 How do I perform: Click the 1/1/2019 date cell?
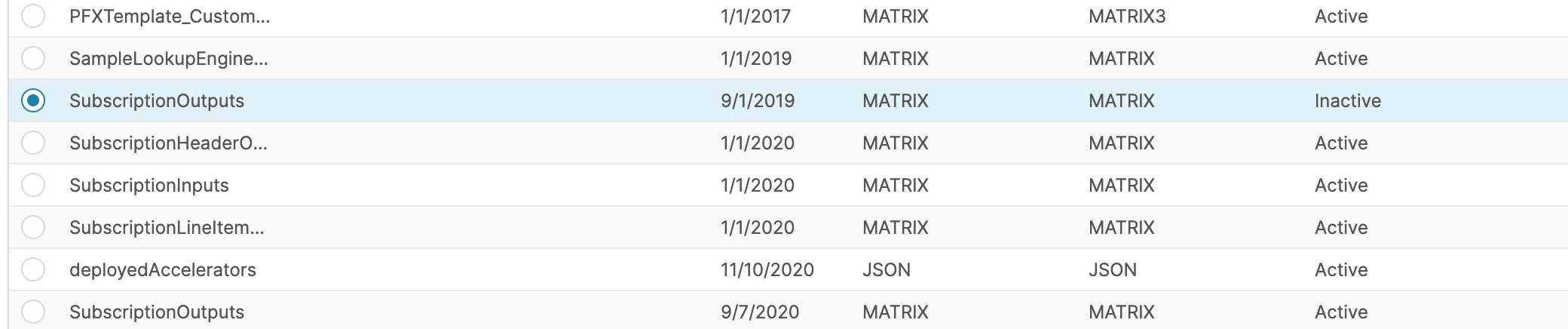click(755, 59)
